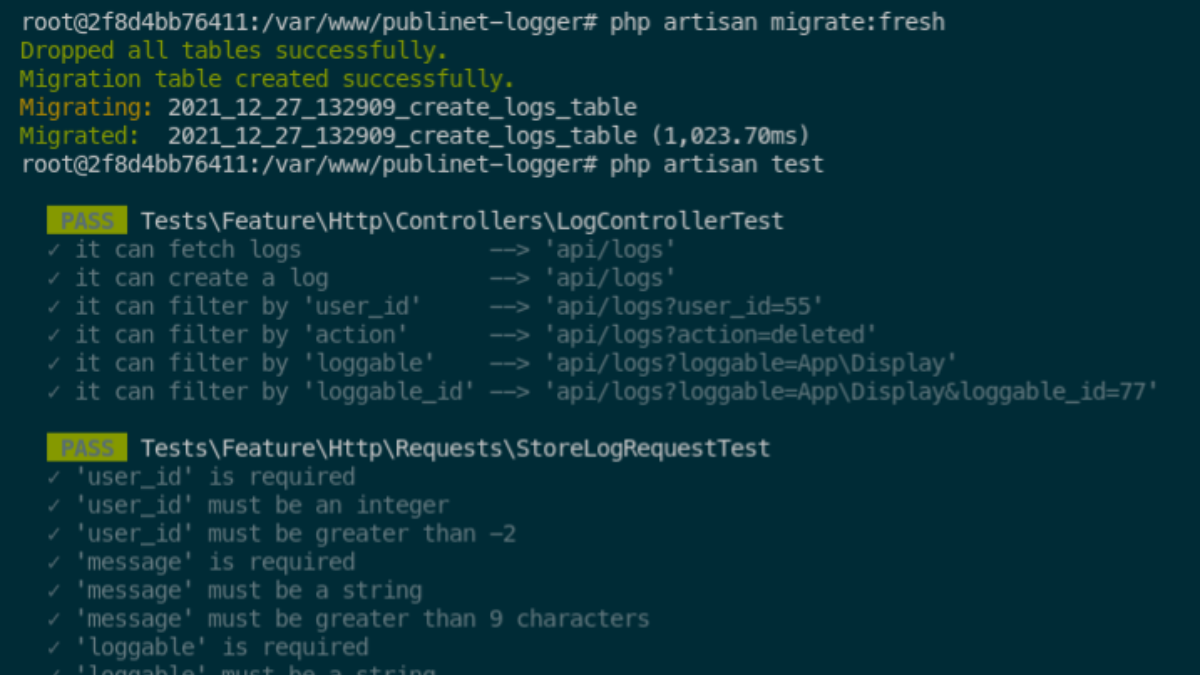The width and height of the screenshot is (1200, 675).
Task: Click checkmark beside filter by 'user_id'
Action: [53, 306]
